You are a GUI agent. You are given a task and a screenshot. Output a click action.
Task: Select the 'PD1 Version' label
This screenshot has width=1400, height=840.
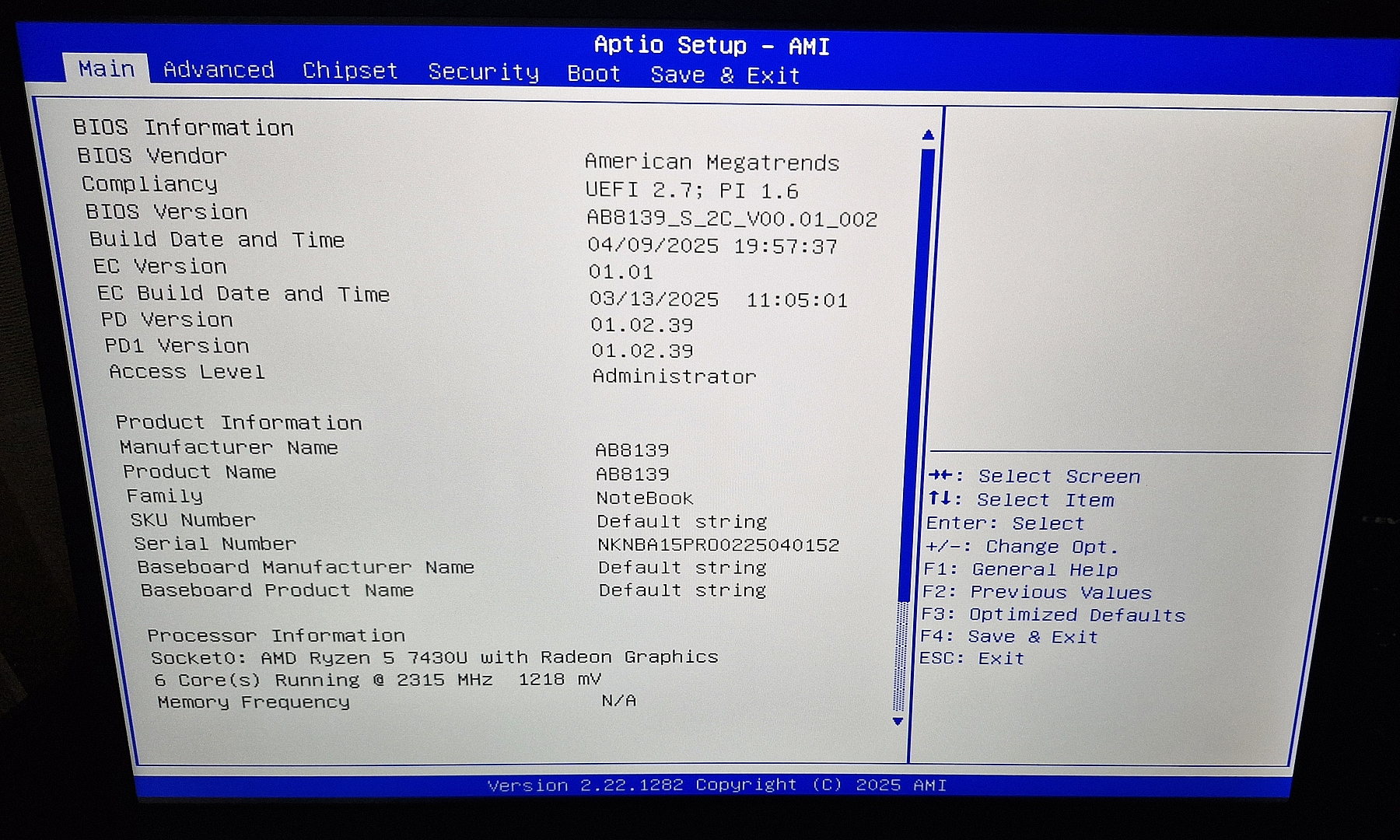[177, 345]
